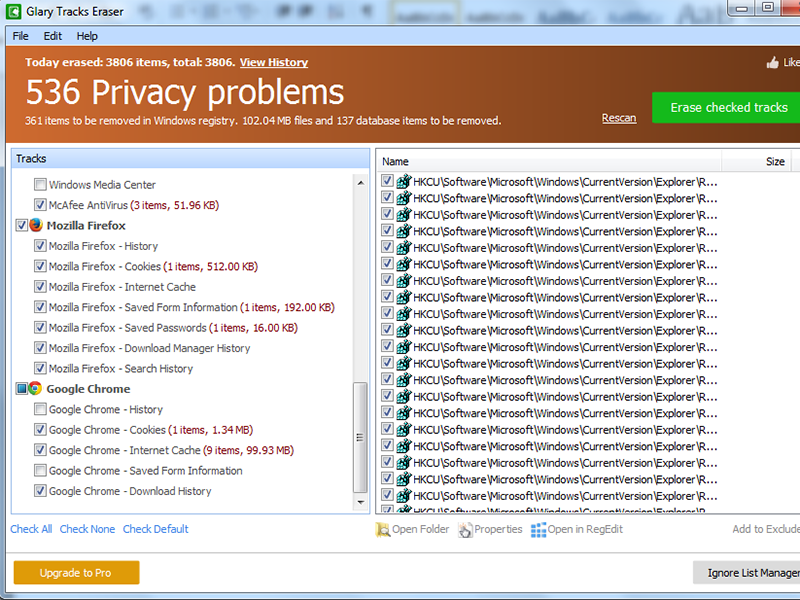
Task: Select Google Chrome - Internet Cache row text
Action: pyautogui.click(x=171, y=450)
